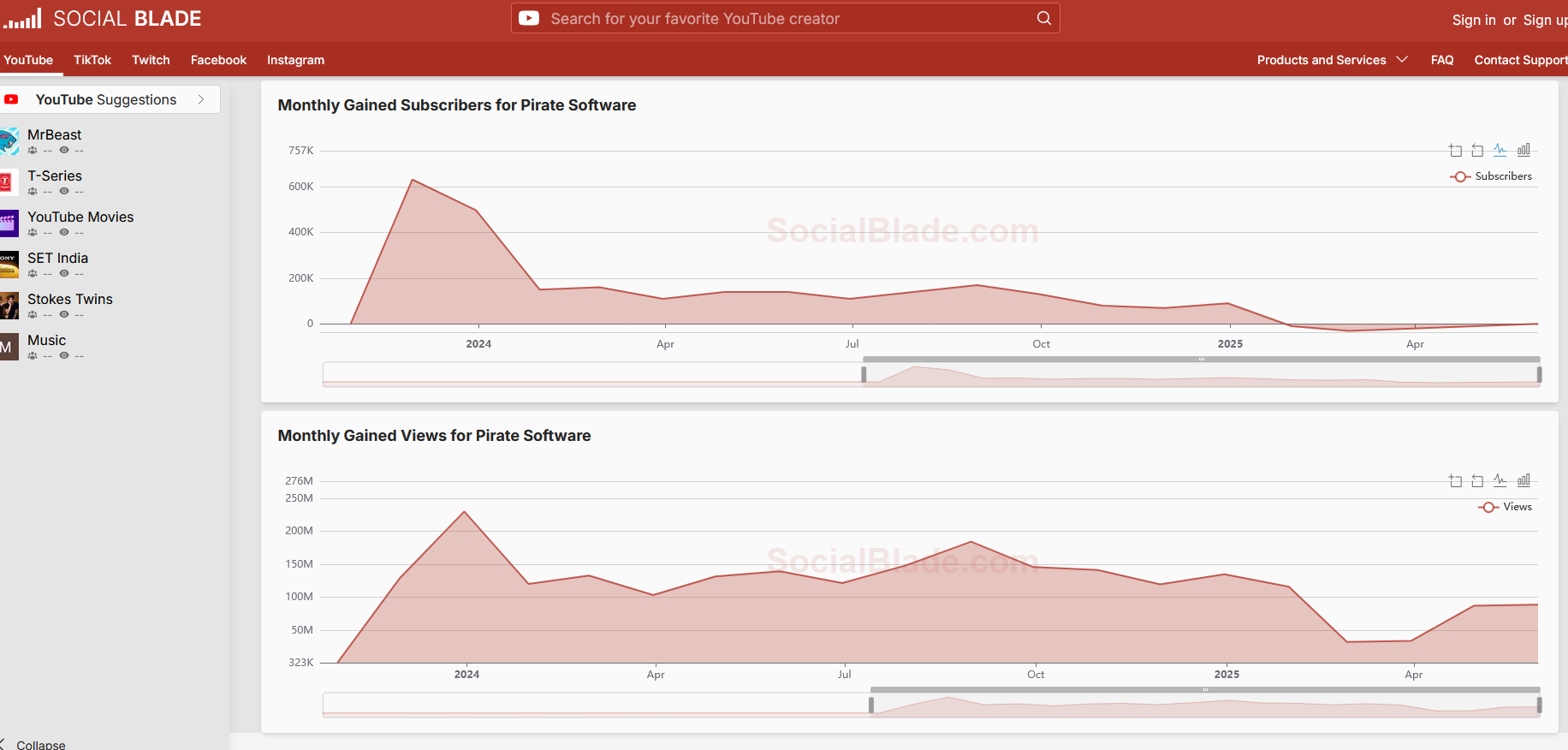The image size is (1568, 750).
Task: Click Sign in link
Action: click(x=1474, y=20)
